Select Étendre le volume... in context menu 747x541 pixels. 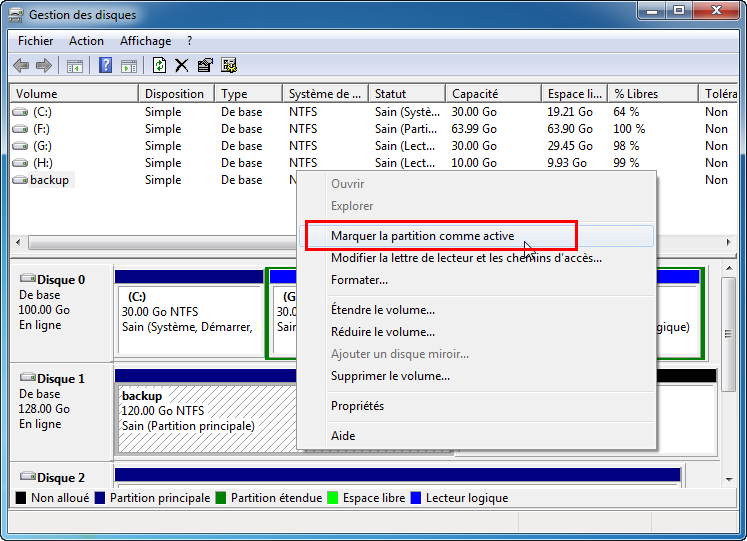click(x=476, y=310)
